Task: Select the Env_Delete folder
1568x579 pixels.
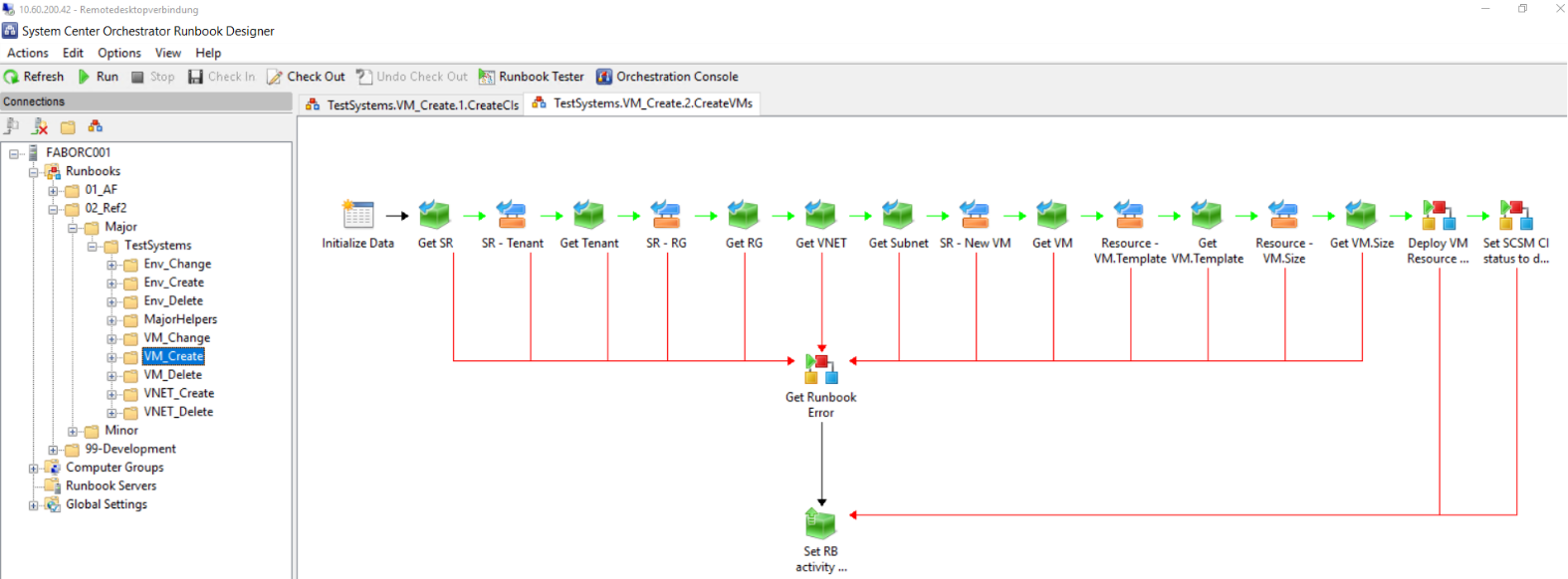Action: [x=173, y=300]
